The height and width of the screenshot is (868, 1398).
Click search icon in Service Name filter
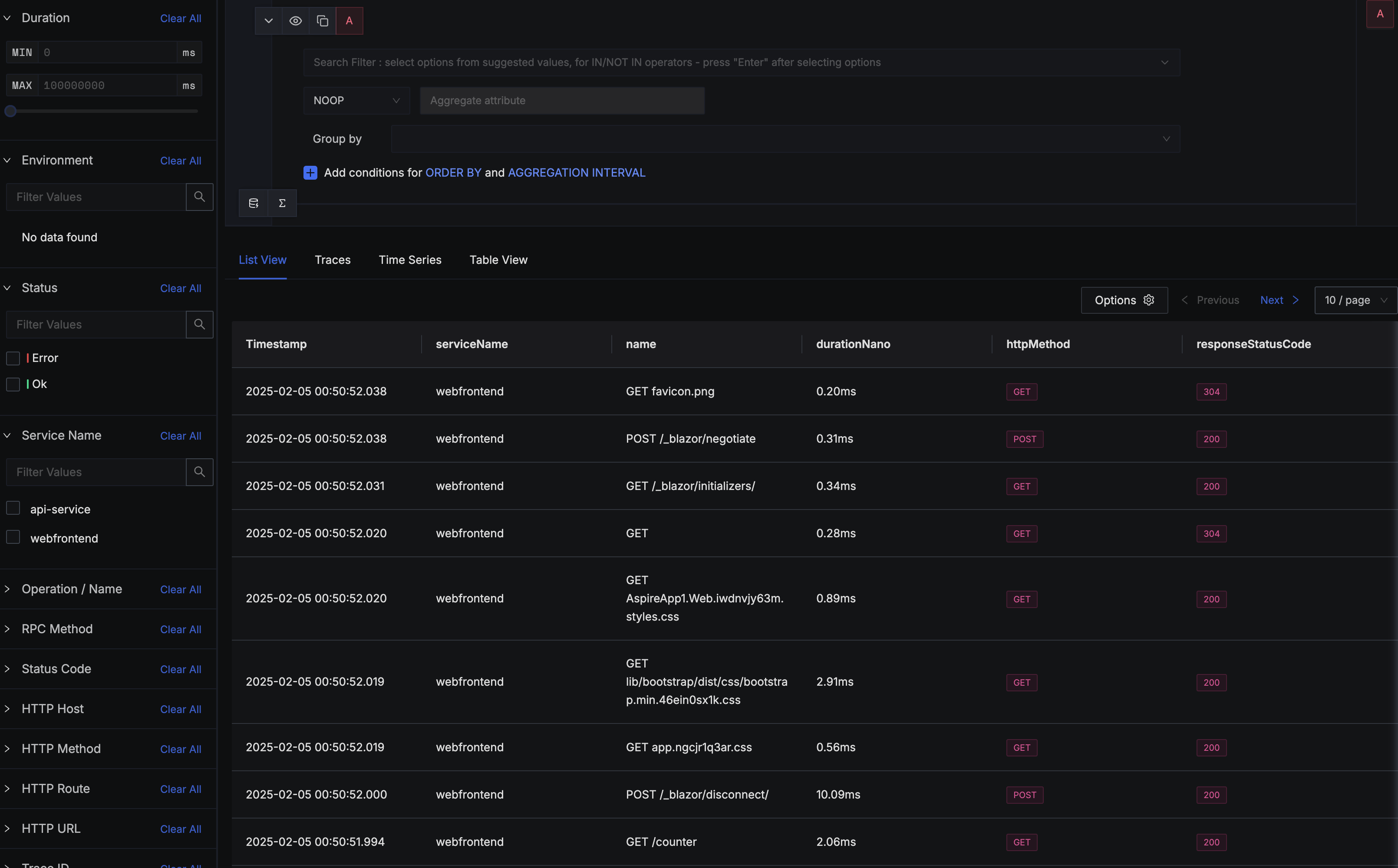pos(199,471)
